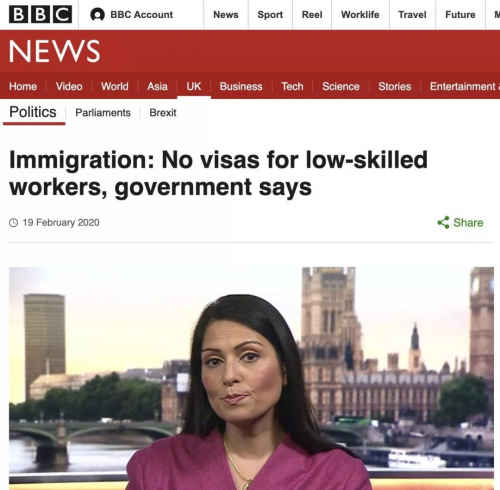Click the white NEWS banner logo

point(55,51)
